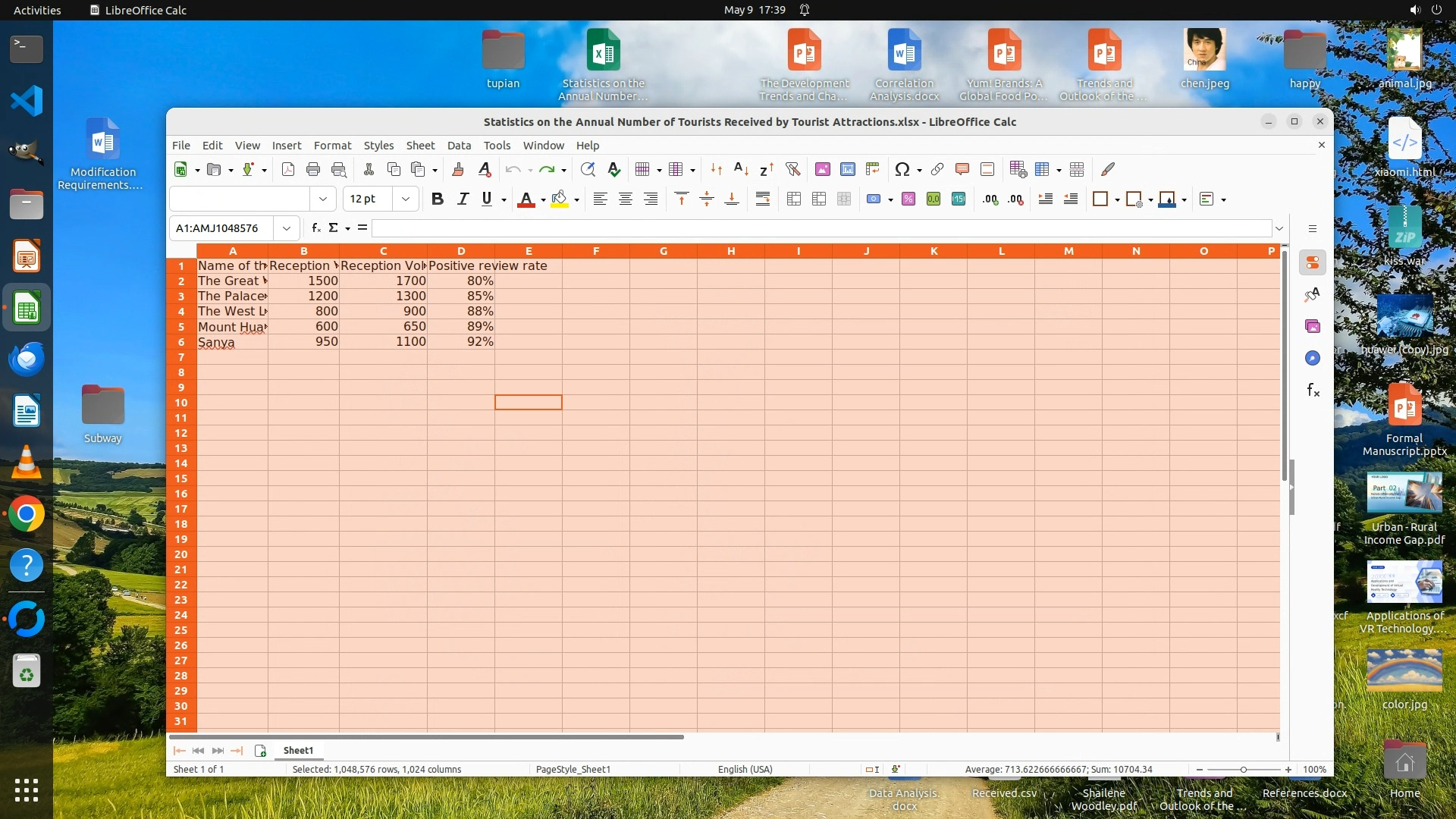The width and height of the screenshot is (1456, 819).
Task: Click the row 6 header
Action: tap(181, 342)
